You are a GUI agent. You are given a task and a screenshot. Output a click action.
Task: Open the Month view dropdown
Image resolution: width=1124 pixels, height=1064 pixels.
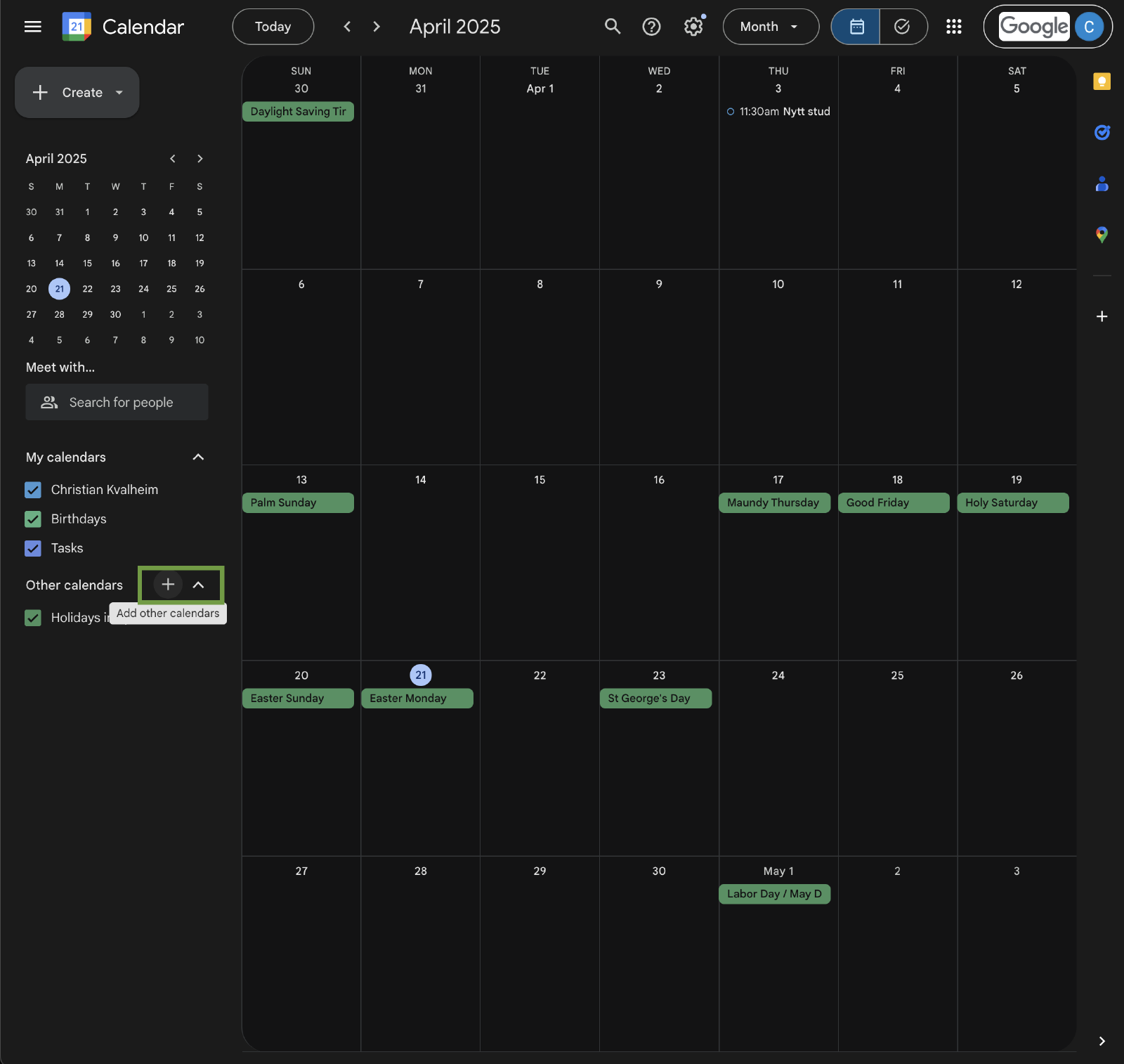770,27
